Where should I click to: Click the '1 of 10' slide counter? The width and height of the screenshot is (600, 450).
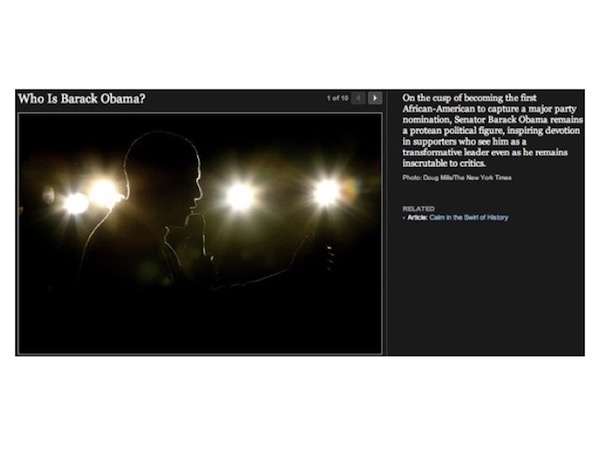coord(338,98)
